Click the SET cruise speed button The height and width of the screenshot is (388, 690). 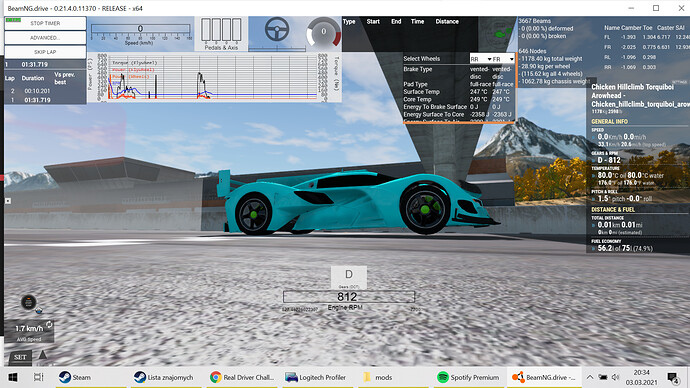pos(20,357)
